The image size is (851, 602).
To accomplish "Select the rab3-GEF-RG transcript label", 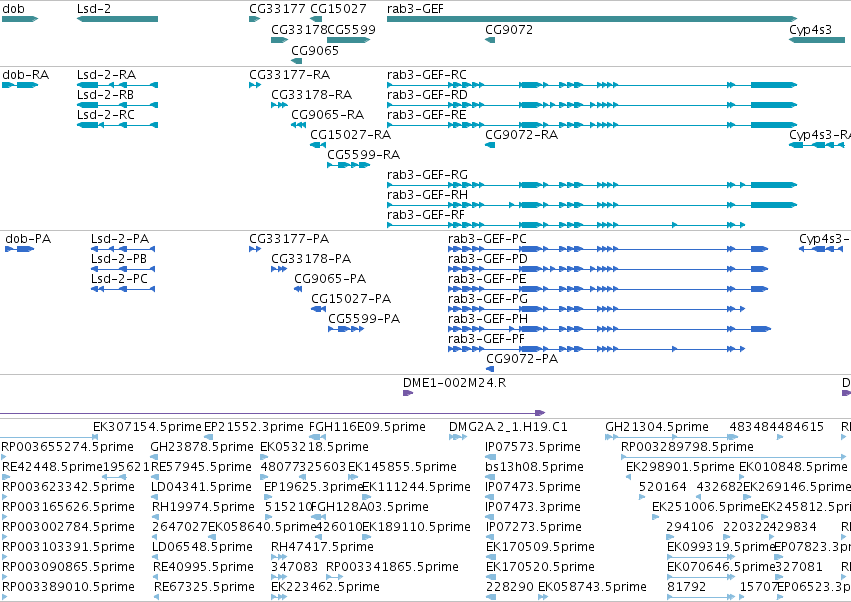I will 427,174.
